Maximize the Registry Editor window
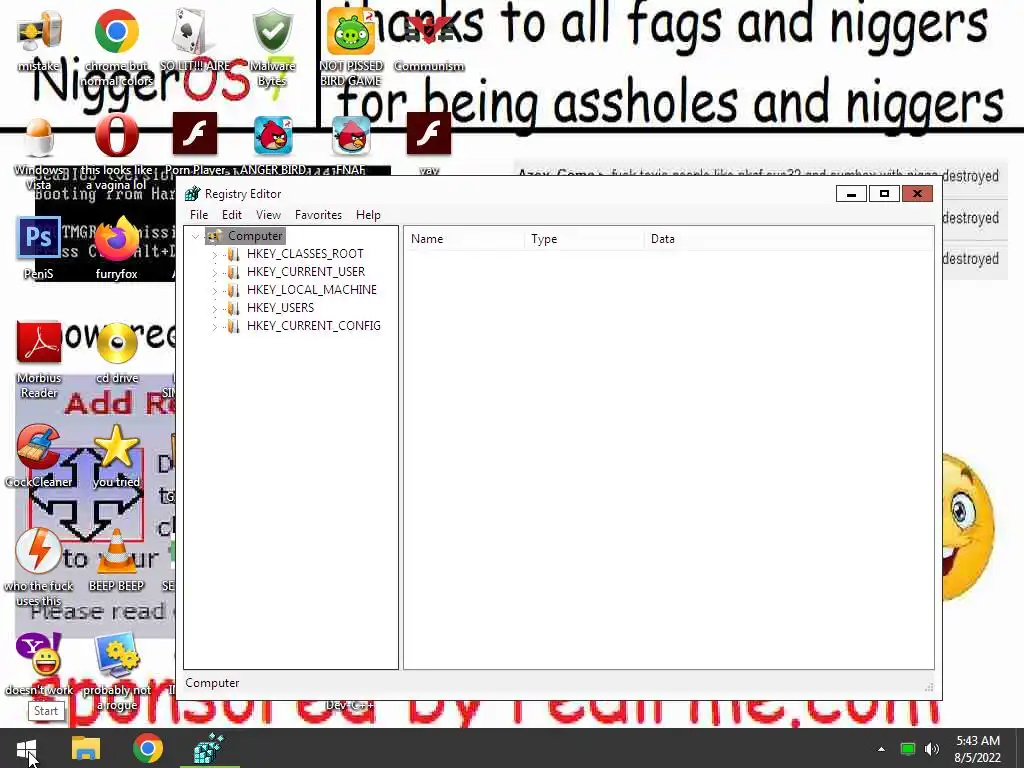Screen dimensions: 1024x768 pos(884,194)
